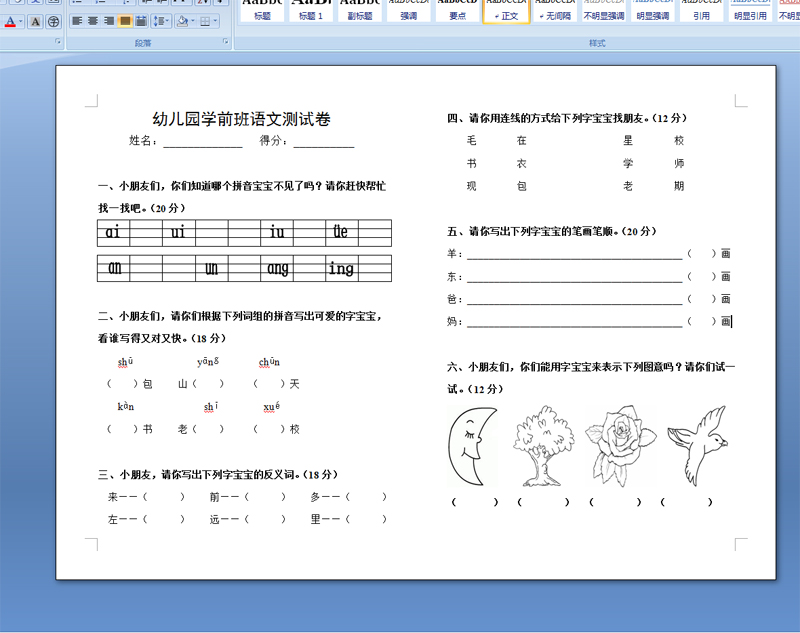Toggle the highlighted justify alignment button
This screenshot has height=633, width=800.
pos(124,21)
